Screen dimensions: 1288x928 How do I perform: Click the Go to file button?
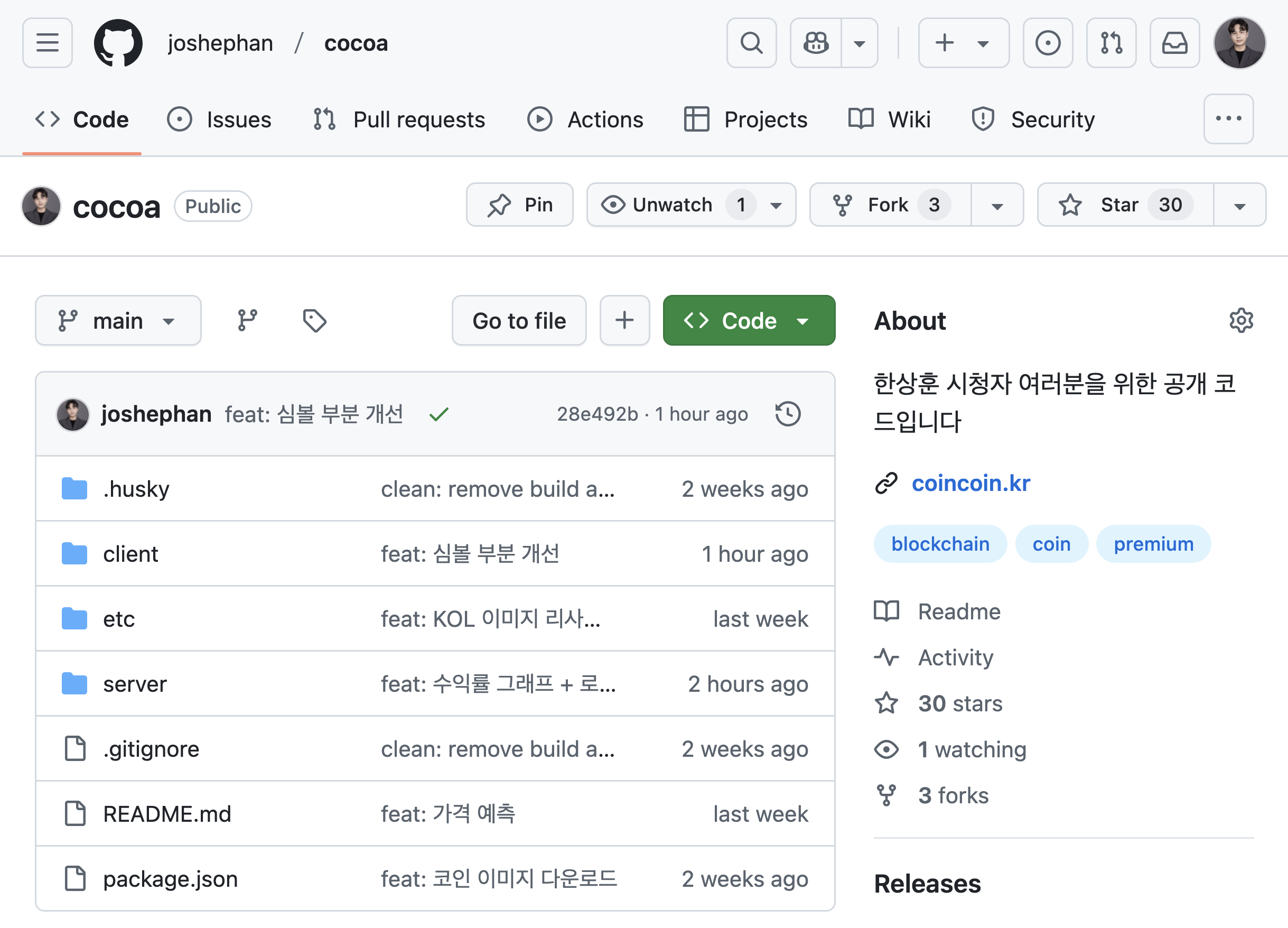click(x=518, y=320)
